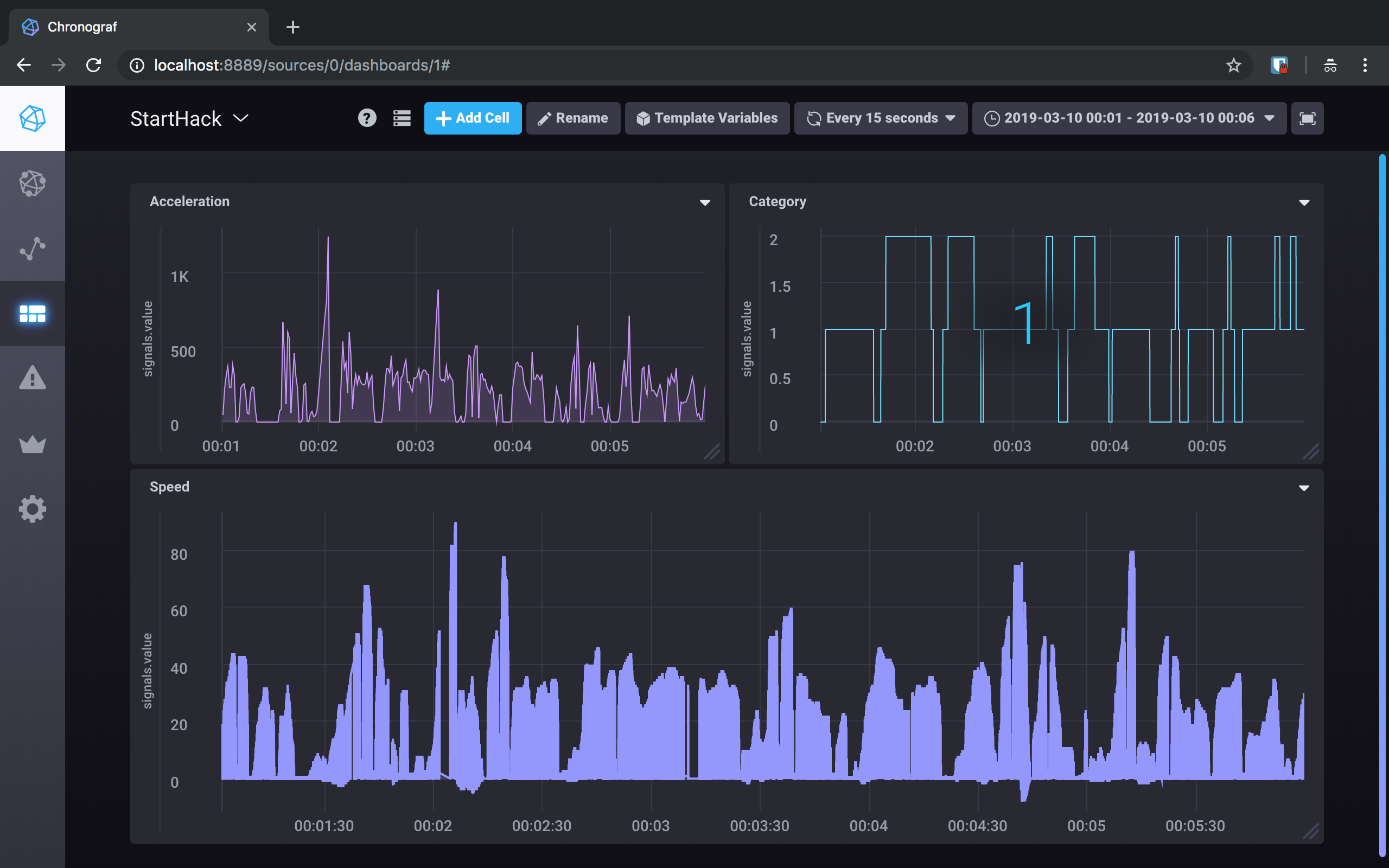Toggle the annotations list icon
This screenshot has height=868, width=1389.
[x=402, y=118]
